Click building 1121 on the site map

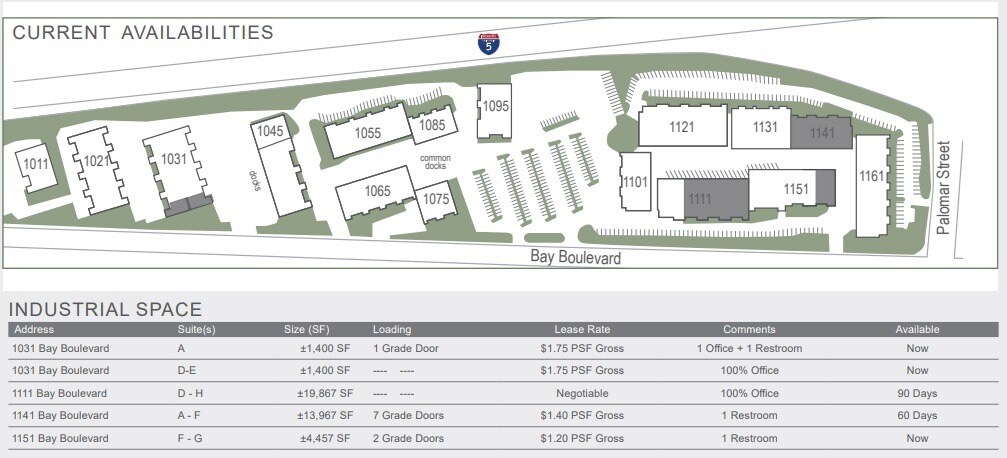pyautogui.click(x=681, y=127)
